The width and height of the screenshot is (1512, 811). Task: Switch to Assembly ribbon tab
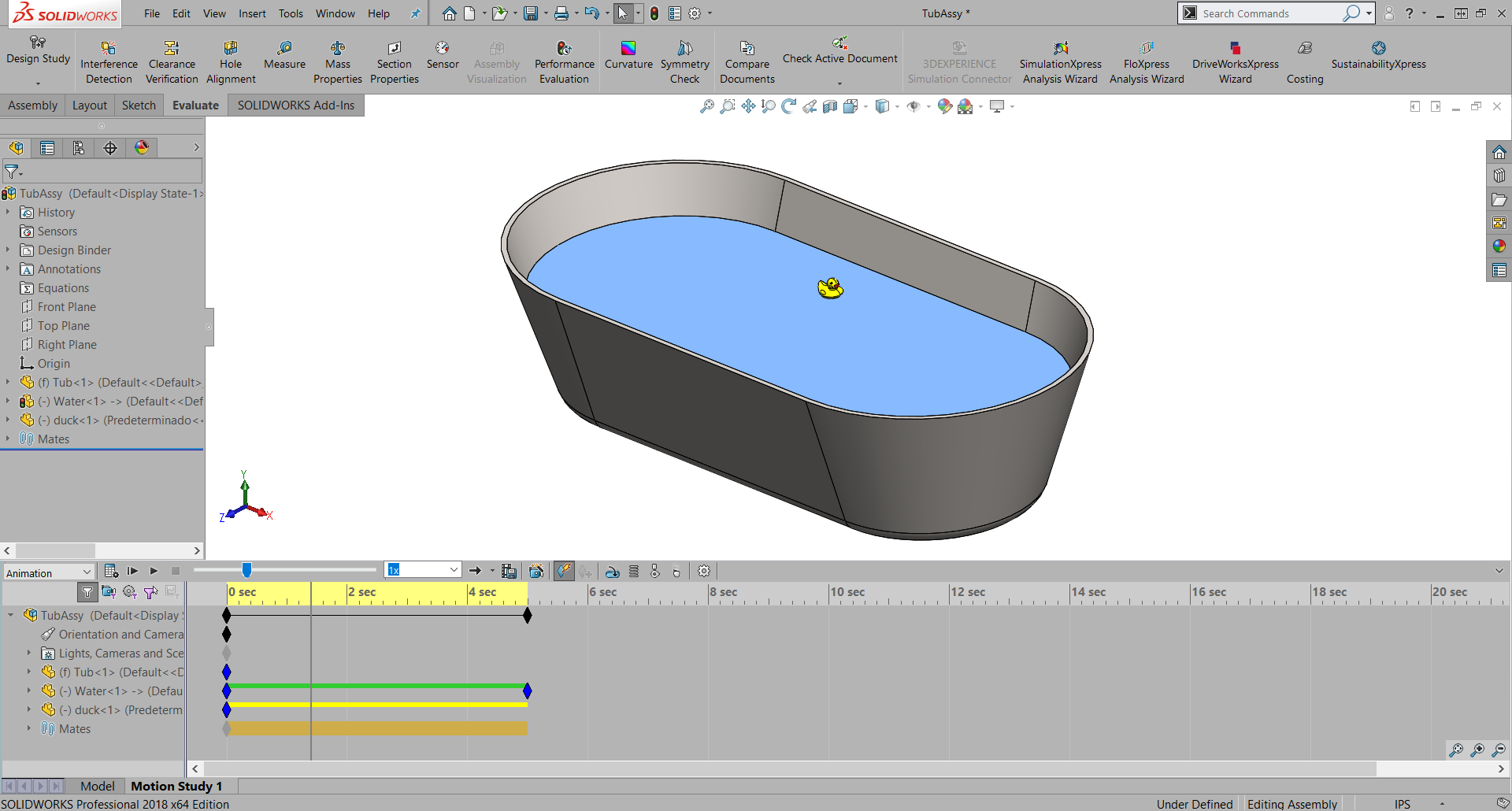[32, 106]
